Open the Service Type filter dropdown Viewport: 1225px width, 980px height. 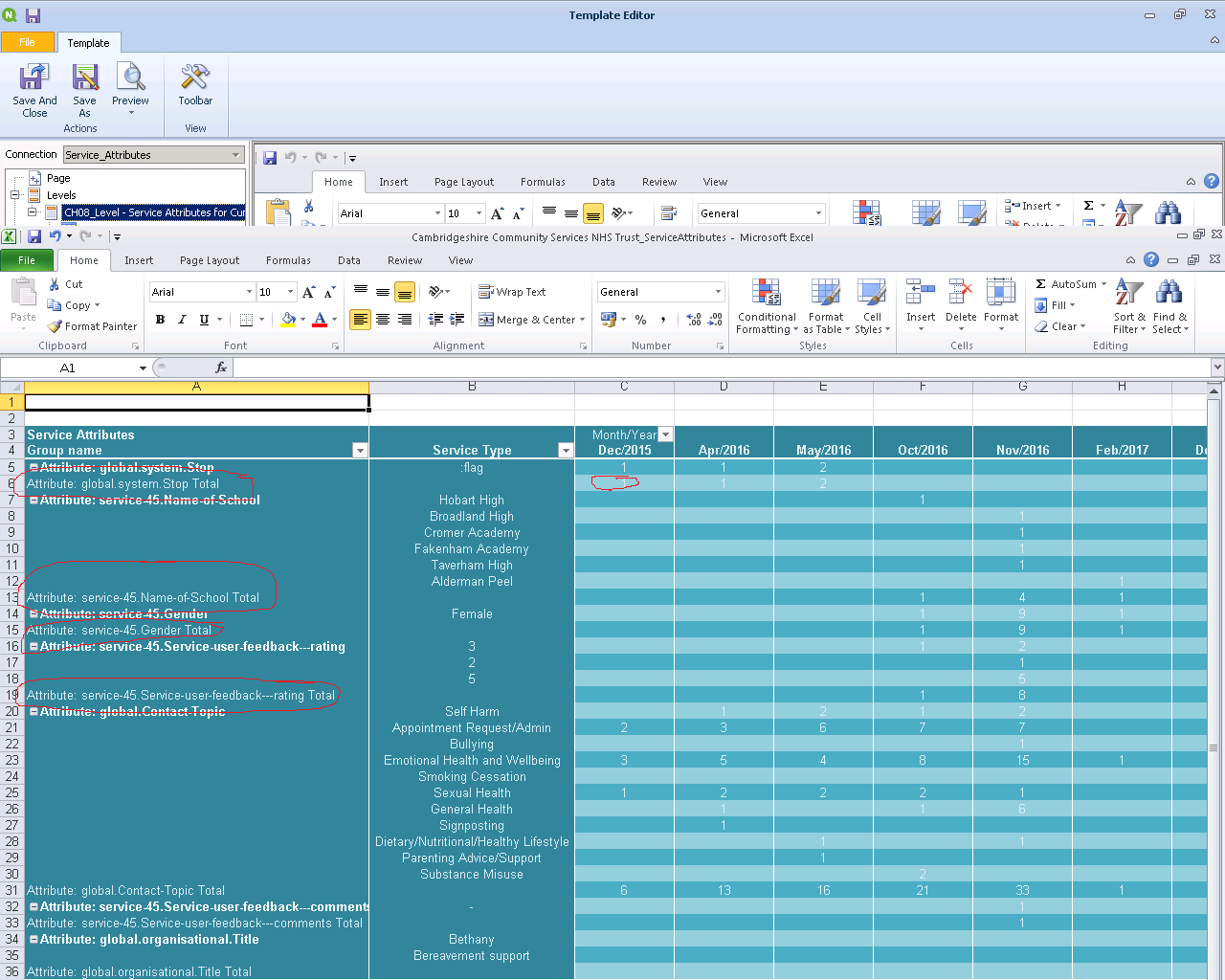tap(566, 451)
